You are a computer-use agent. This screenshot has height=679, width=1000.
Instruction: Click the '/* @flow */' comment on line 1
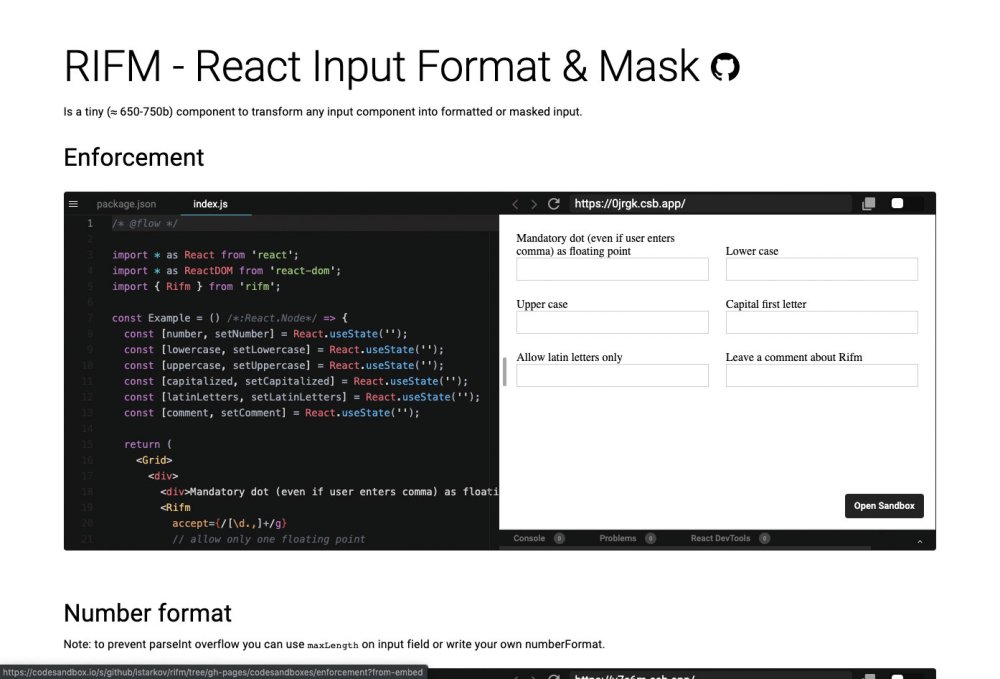(x=145, y=224)
